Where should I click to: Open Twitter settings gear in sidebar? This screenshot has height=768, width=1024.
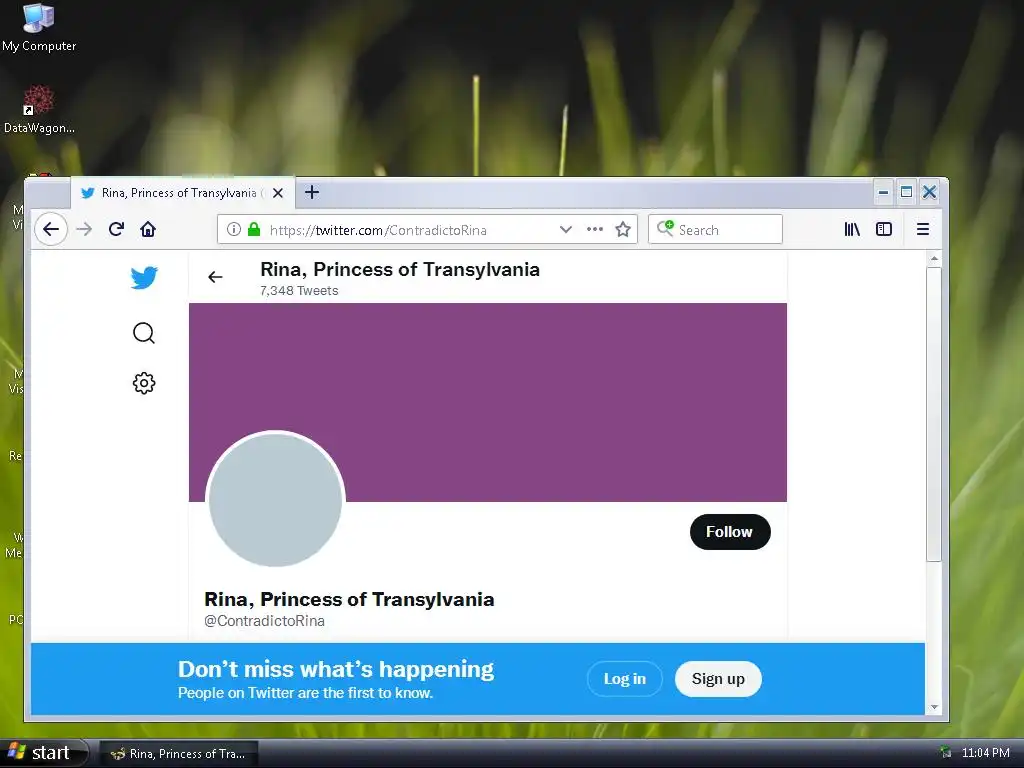pyautogui.click(x=144, y=383)
